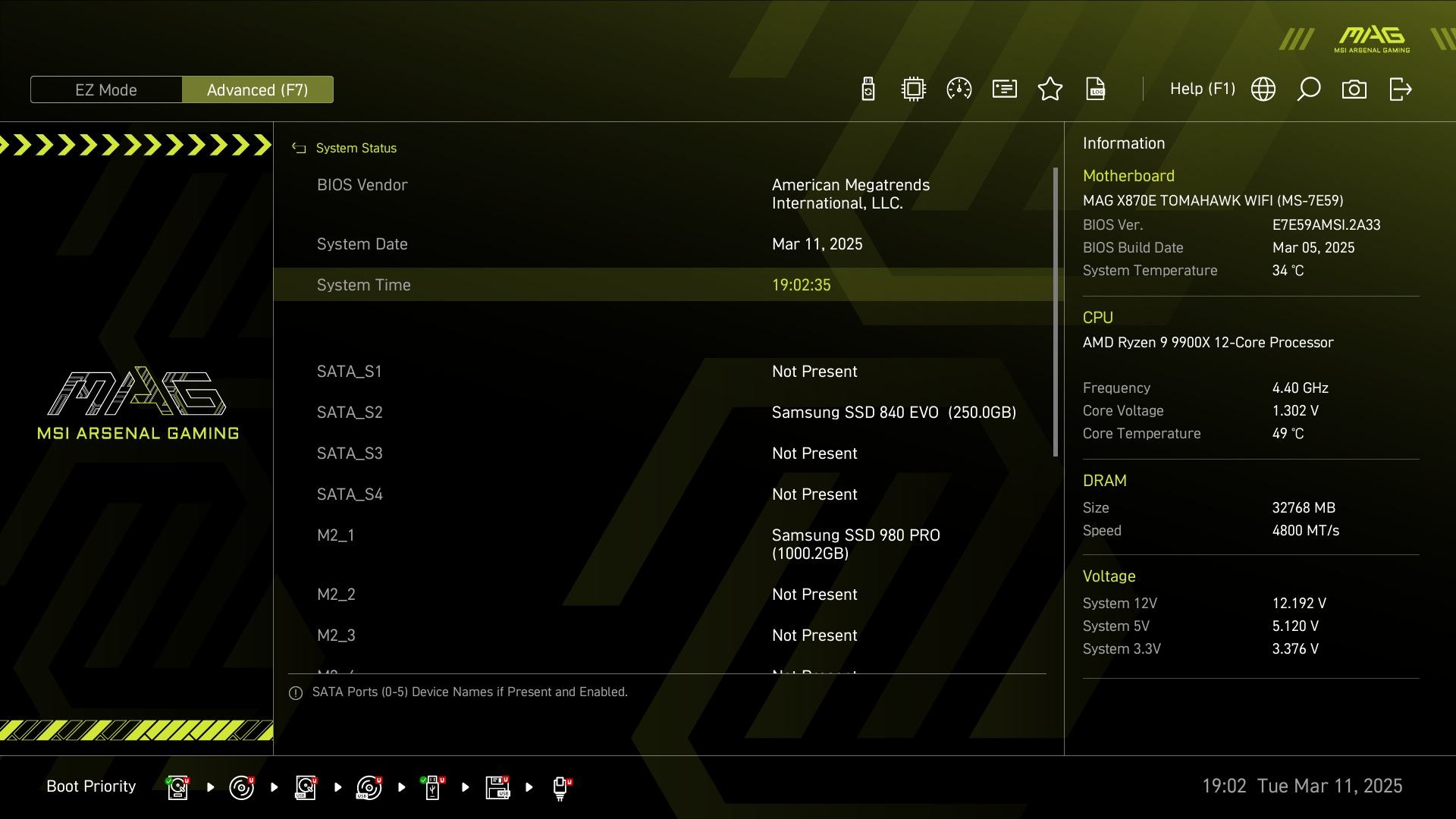Click the BIOS Ver. value E7E59AMSI.2A33
The width and height of the screenshot is (1456, 819).
[x=1326, y=225]
